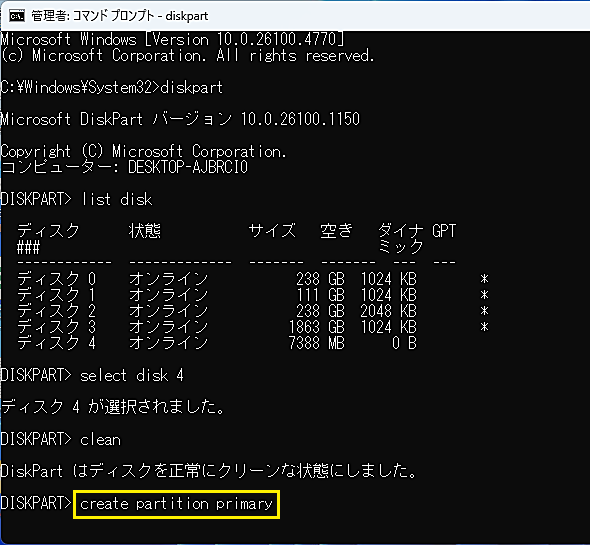The image size is (590, 545).
Task: Click the window title text ending in diskpart
Action: click(119, 16)
